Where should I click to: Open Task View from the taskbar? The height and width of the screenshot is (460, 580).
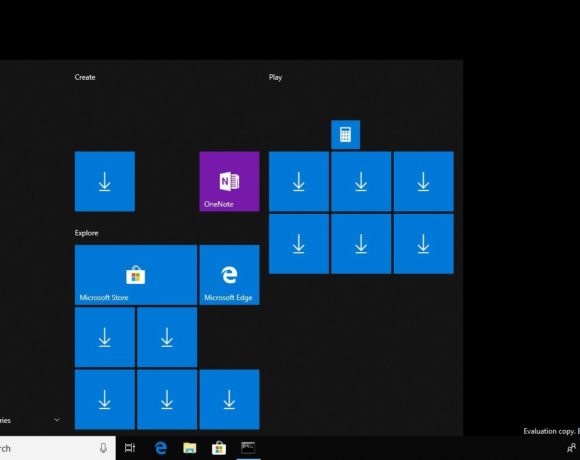pyautogui.click(x=130, y=448)
